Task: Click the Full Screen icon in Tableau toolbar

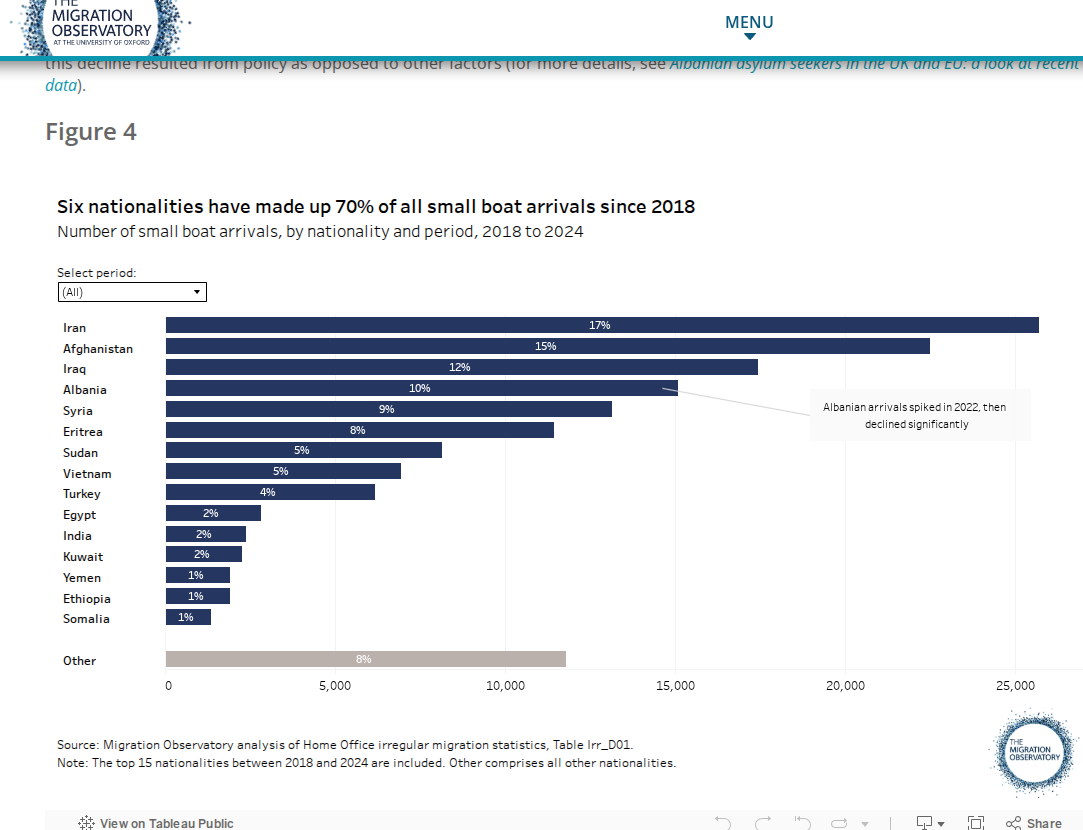Action: (x=976, y=823)
